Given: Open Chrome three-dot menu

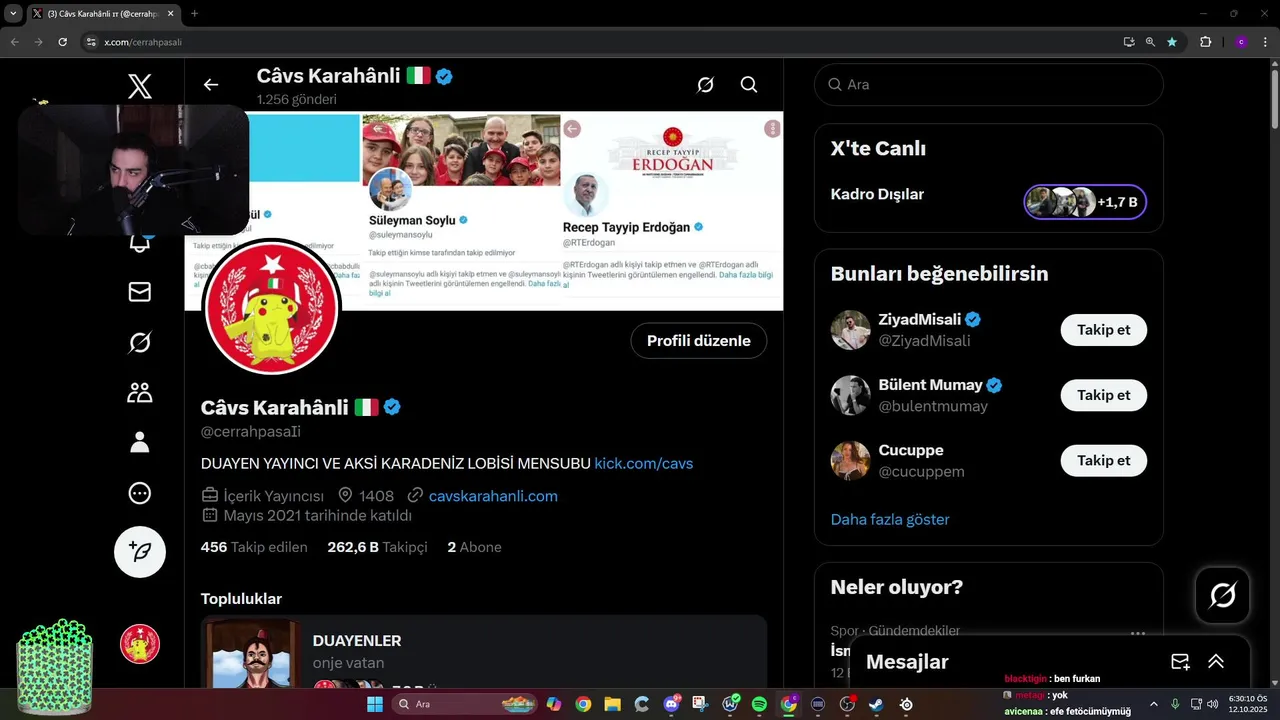Looking at the screenshot, I should tap(1265, 42).
